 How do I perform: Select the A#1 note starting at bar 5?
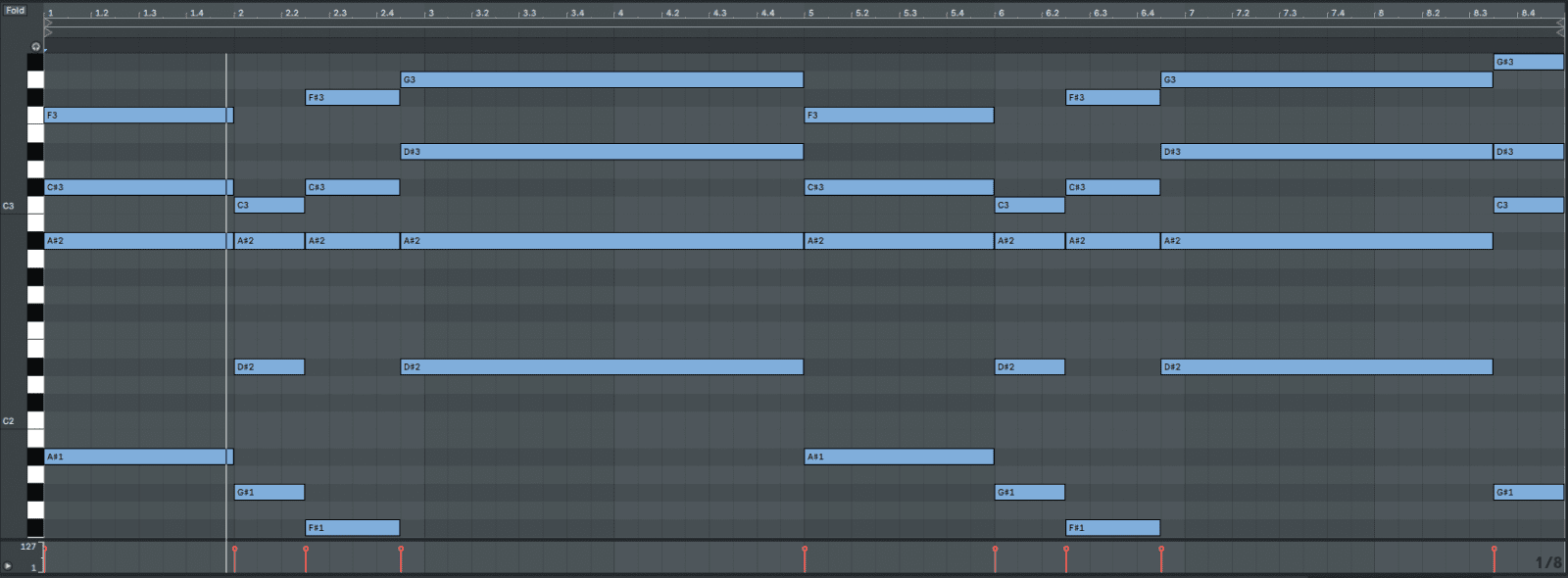(899, 457)
